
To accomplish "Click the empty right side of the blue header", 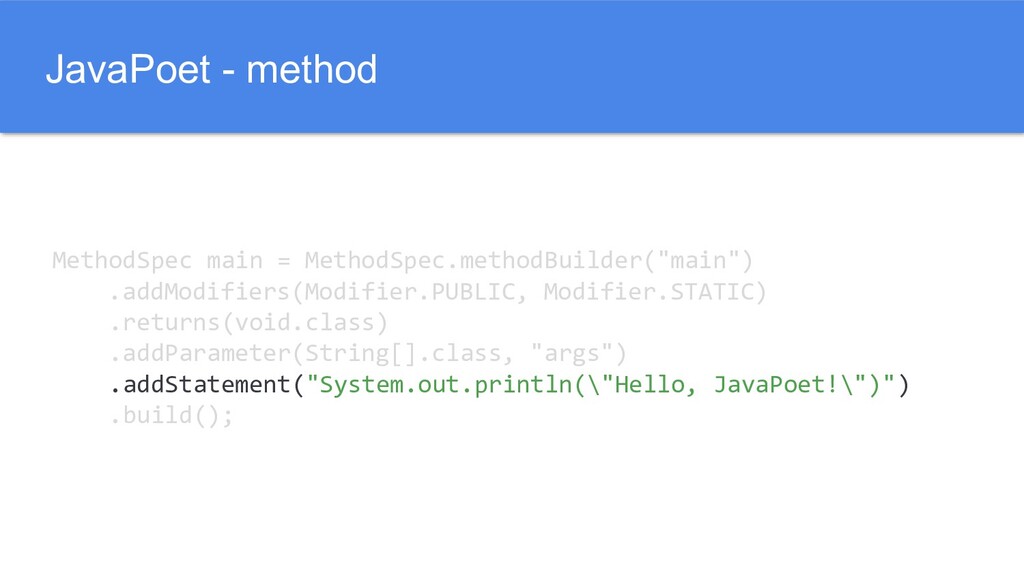I will (750, 68).
